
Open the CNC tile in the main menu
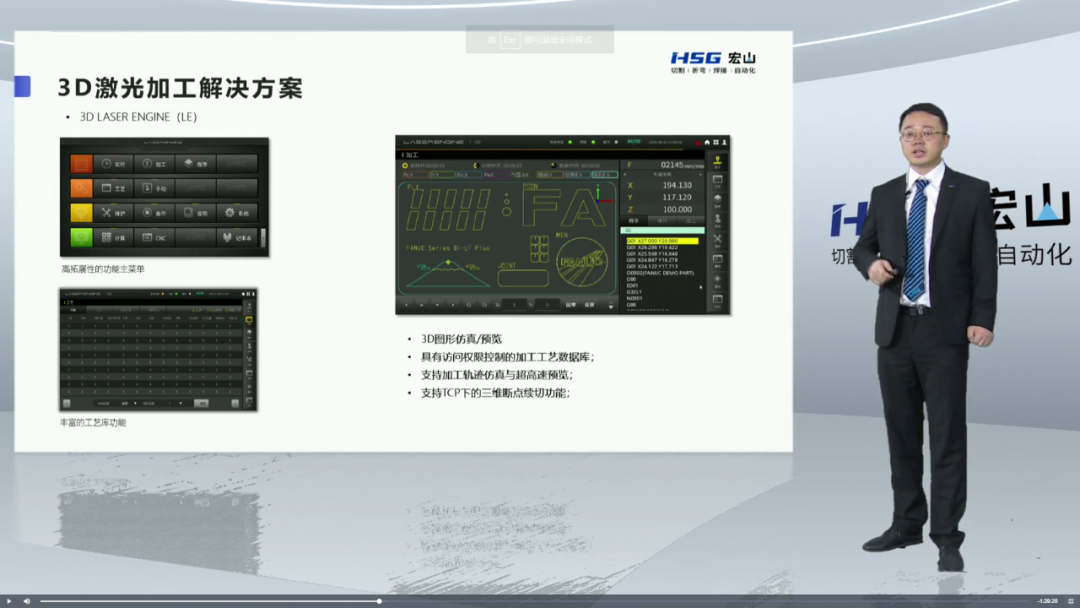pyautogui.click(x=154, y=238)
